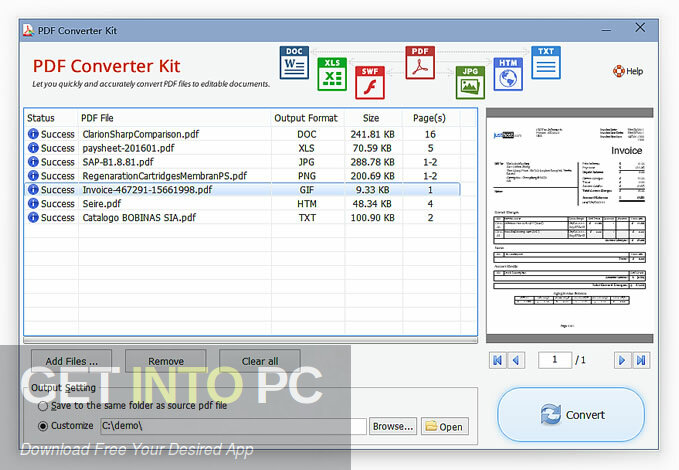Jump to last preview page

point(641,360)
